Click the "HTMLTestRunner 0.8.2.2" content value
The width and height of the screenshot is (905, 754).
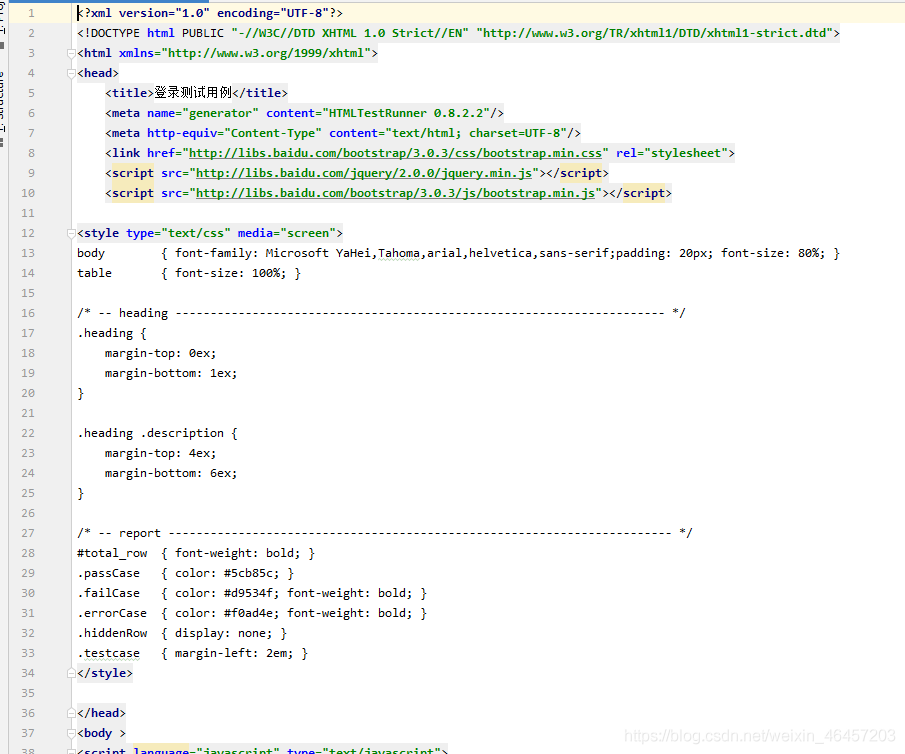[406, 113]
